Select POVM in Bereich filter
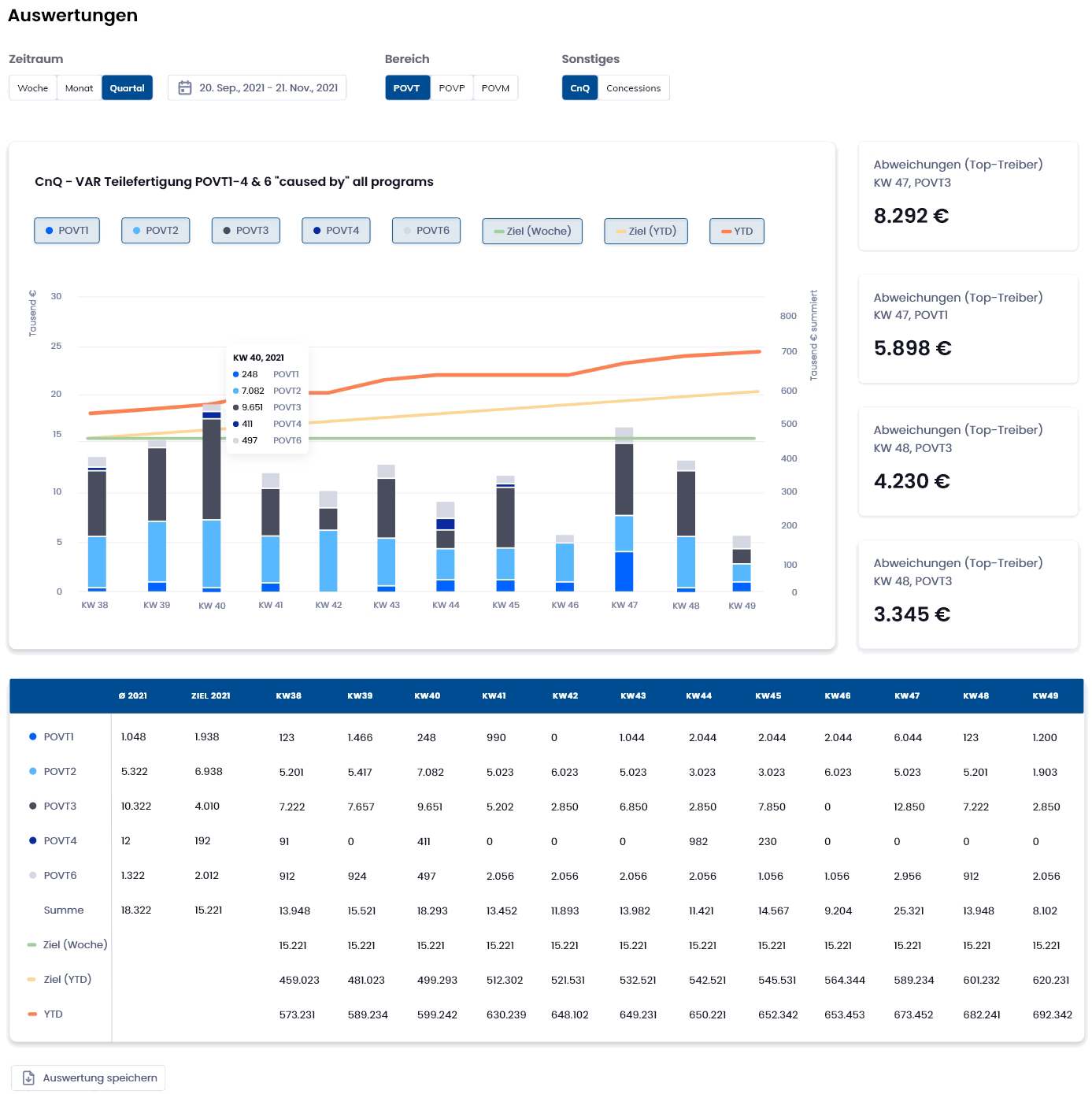The width and height of the screenshot is (1092, 1094). [x=495, y=88]
